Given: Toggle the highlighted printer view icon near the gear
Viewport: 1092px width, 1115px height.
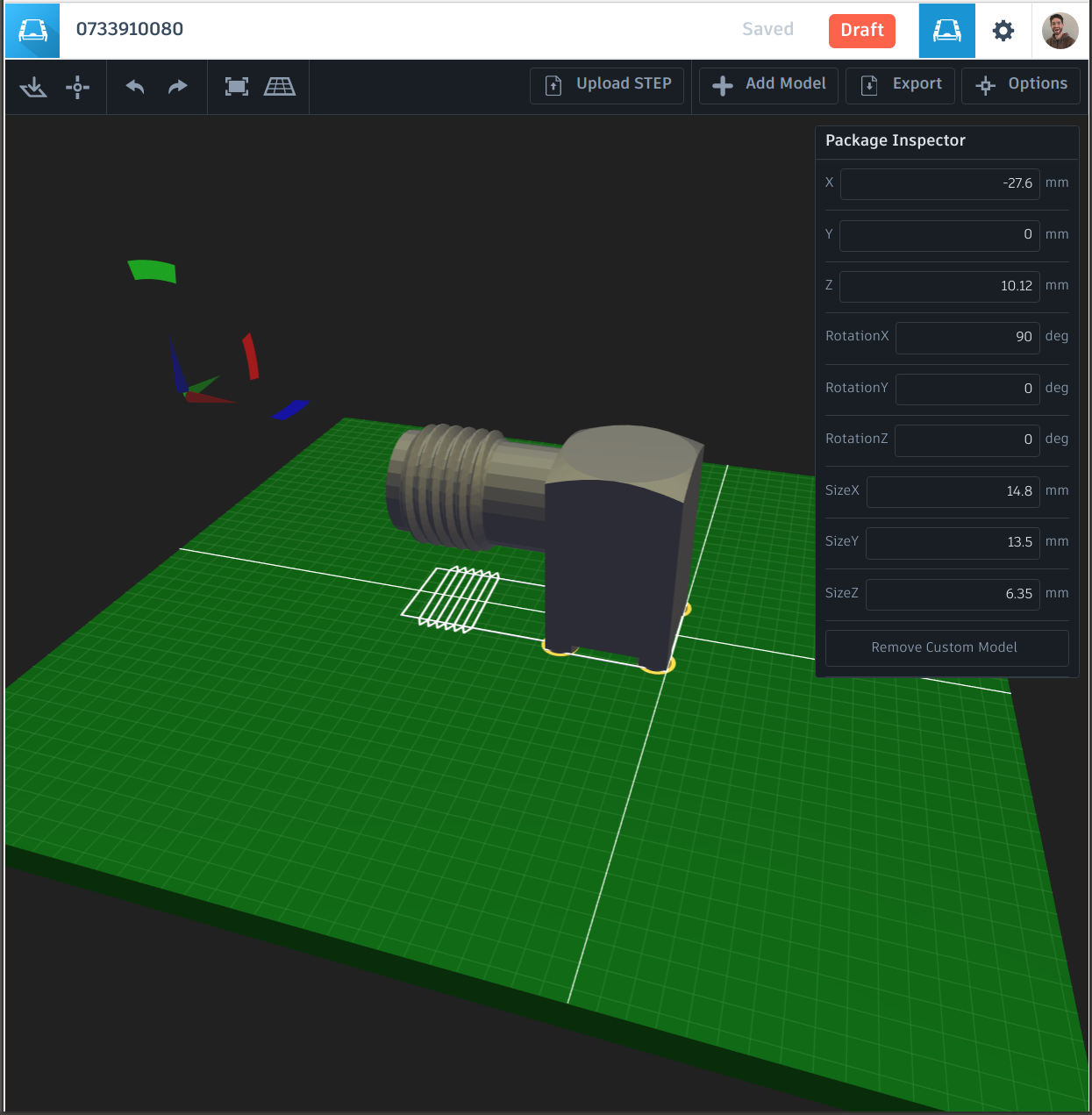Looking at the screenshot, I should click(x=946, y=30).
